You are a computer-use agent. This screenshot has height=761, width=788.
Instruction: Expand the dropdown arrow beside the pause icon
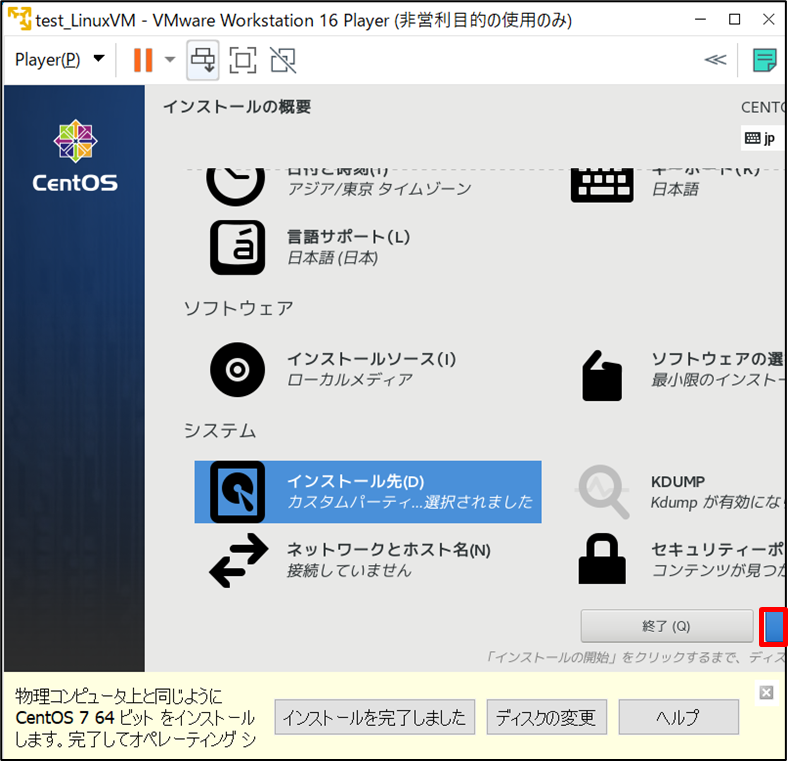coord(170,60)
